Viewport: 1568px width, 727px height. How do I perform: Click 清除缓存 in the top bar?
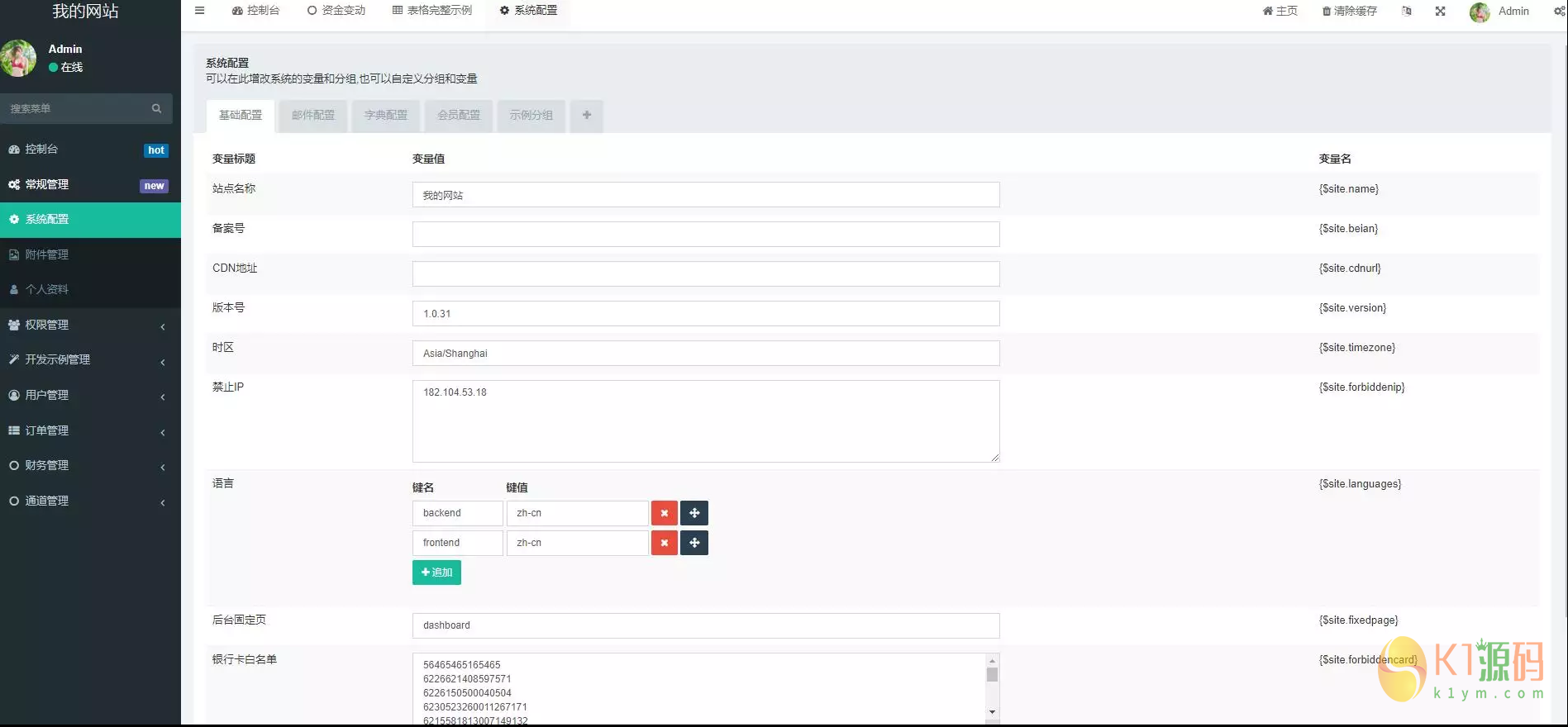tap(1350, 12)
